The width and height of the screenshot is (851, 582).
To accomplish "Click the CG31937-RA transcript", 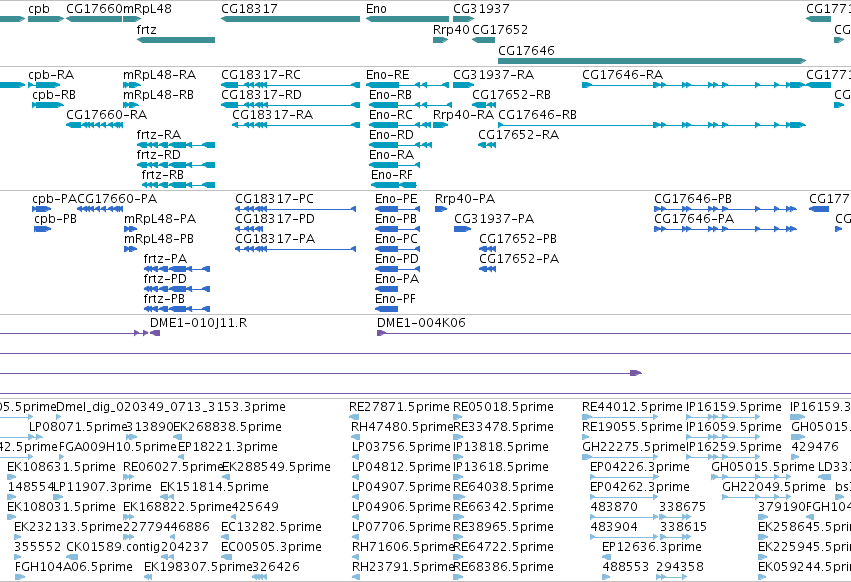I will coord(463,85).
